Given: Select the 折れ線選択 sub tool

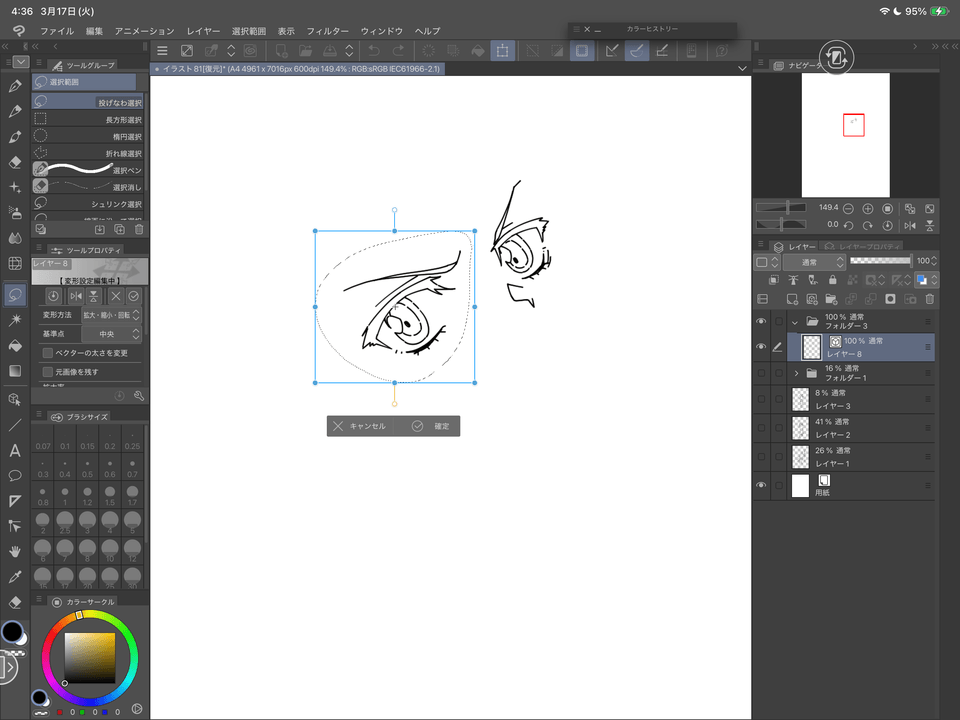Looking at the screenshot, I should (x=88, y=153).
